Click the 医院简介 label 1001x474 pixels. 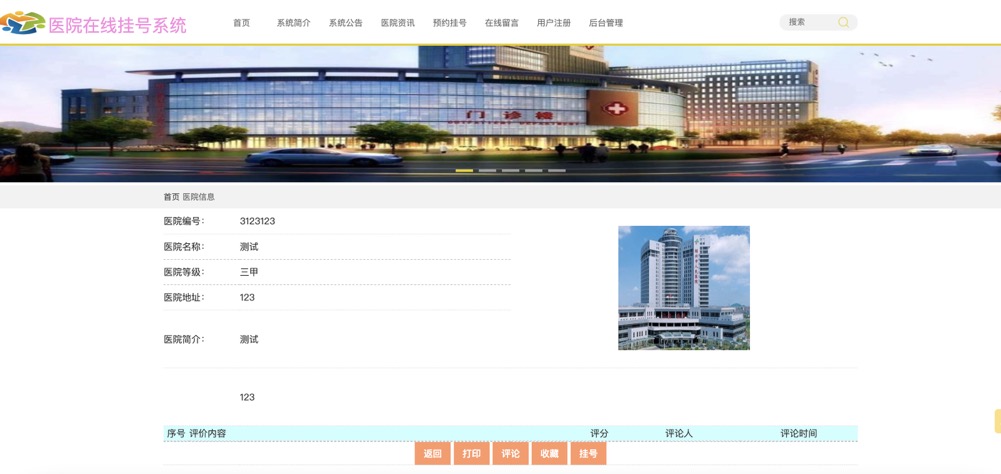pos(184,339)
